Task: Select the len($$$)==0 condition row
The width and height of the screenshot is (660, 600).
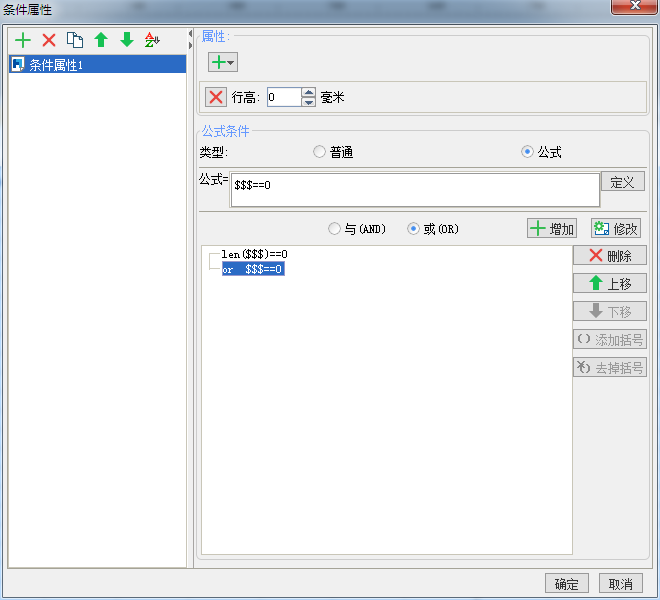Action: click(255, 254)
